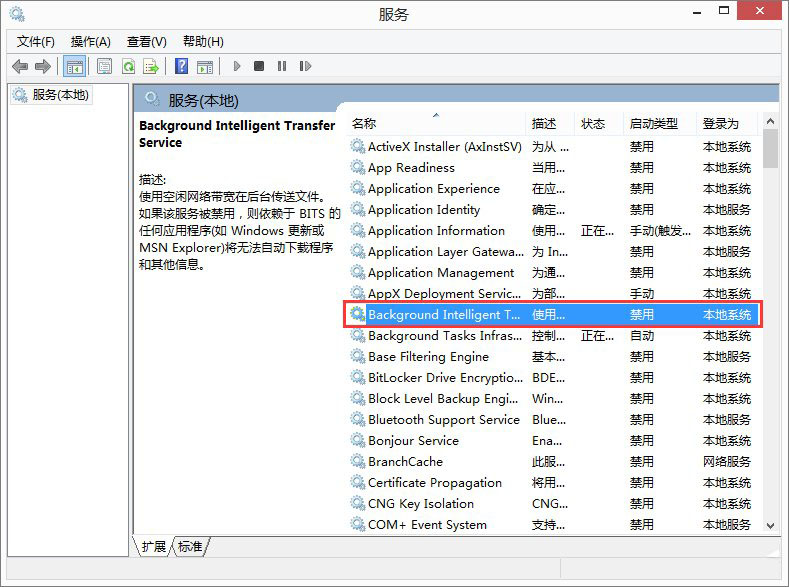Select the 服务(本地) tree node
This screenshot has width=789, height=587.
tap(51, 95)
